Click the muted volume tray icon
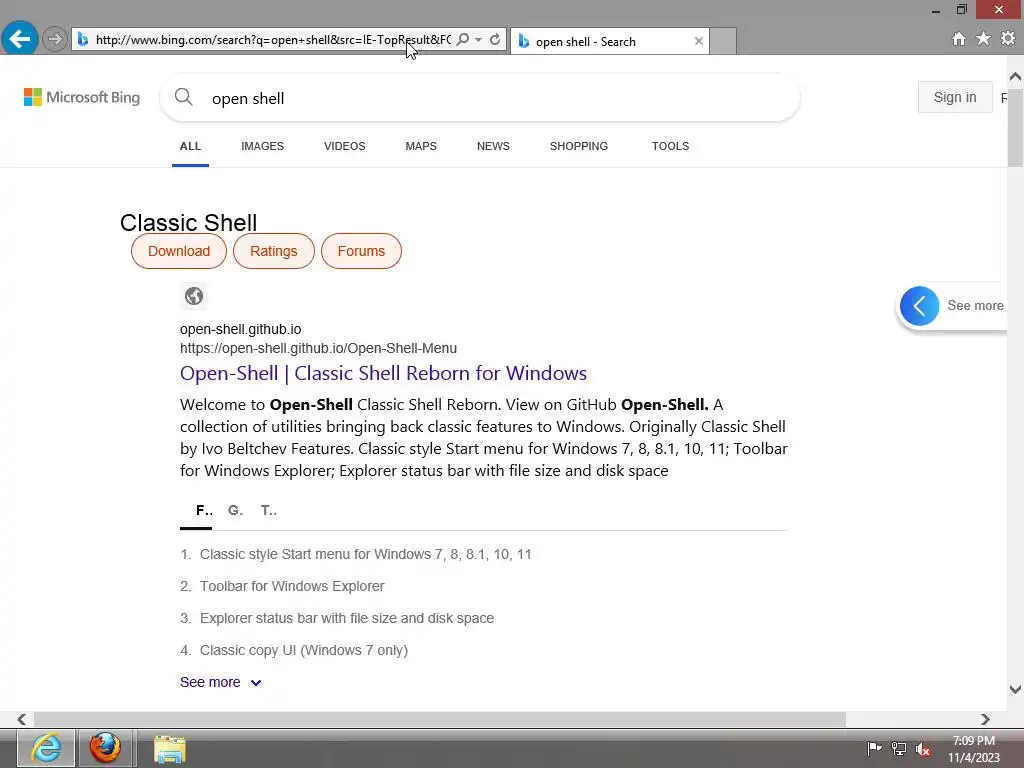1024x768 pixels. (923, 749)
